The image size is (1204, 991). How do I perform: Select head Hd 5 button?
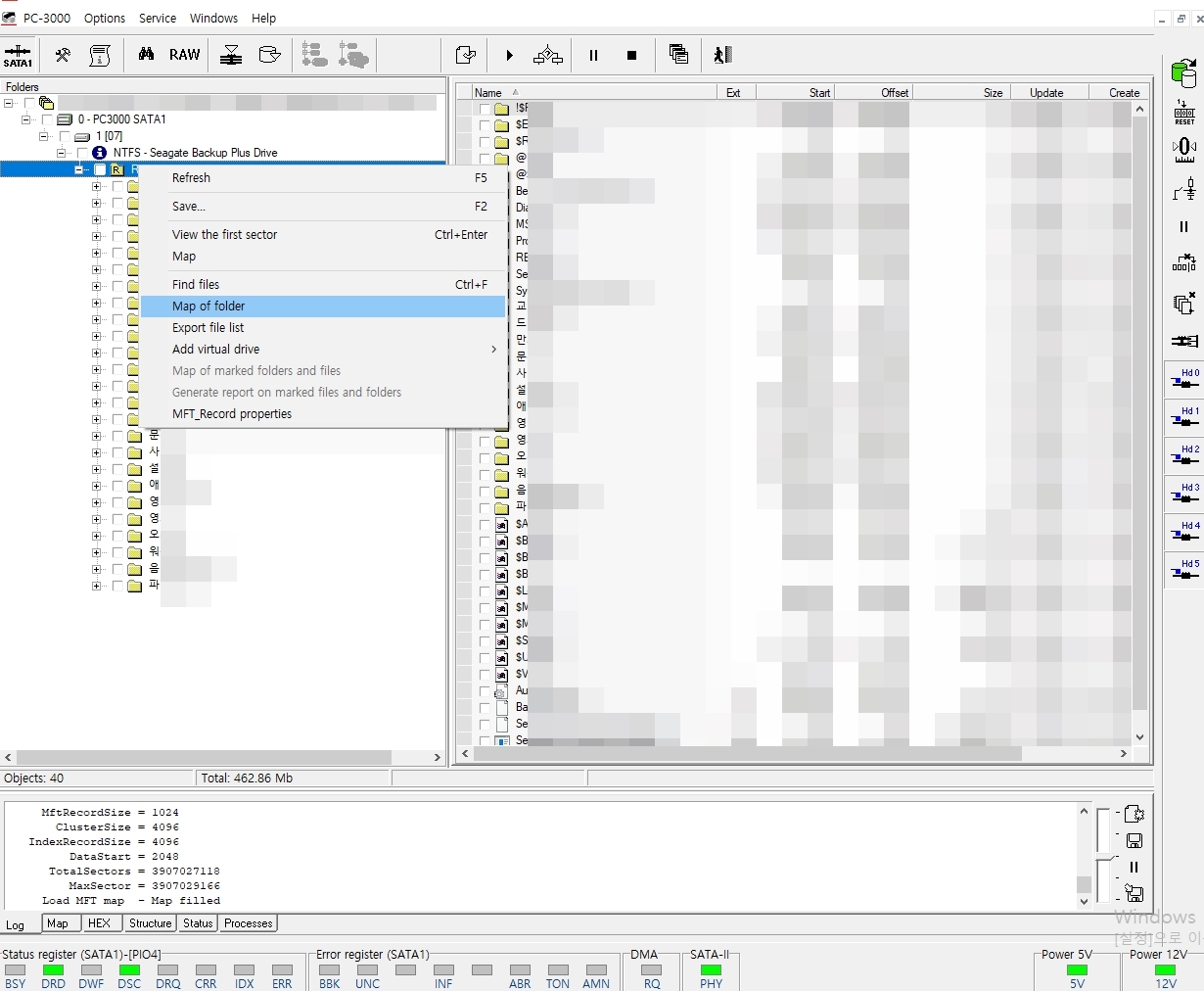(x=1184, y=571)
